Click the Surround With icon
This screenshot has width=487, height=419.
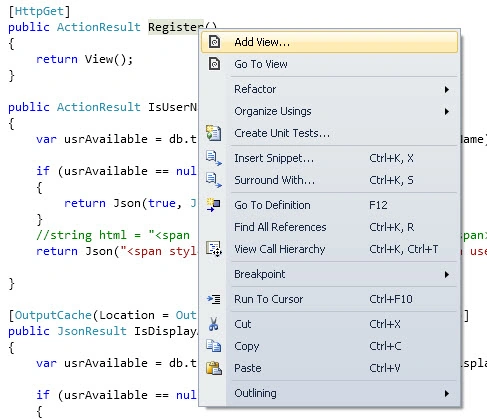[x=214, y=180]
